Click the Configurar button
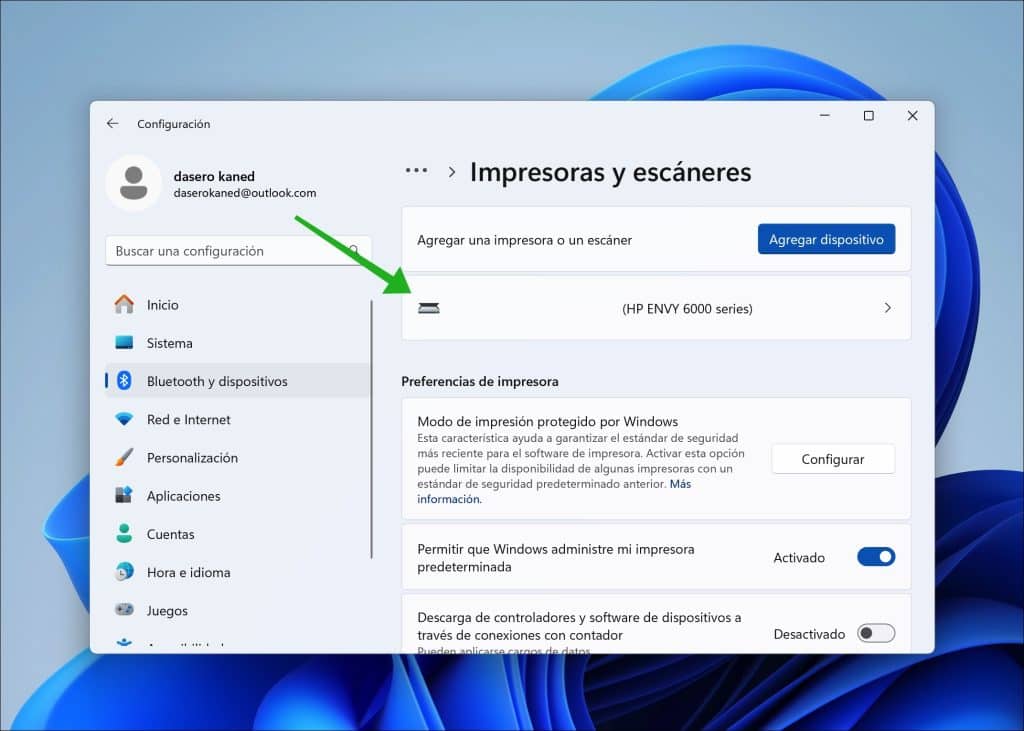The height and width of the screenshot is (731, 1024). point(833,459)
